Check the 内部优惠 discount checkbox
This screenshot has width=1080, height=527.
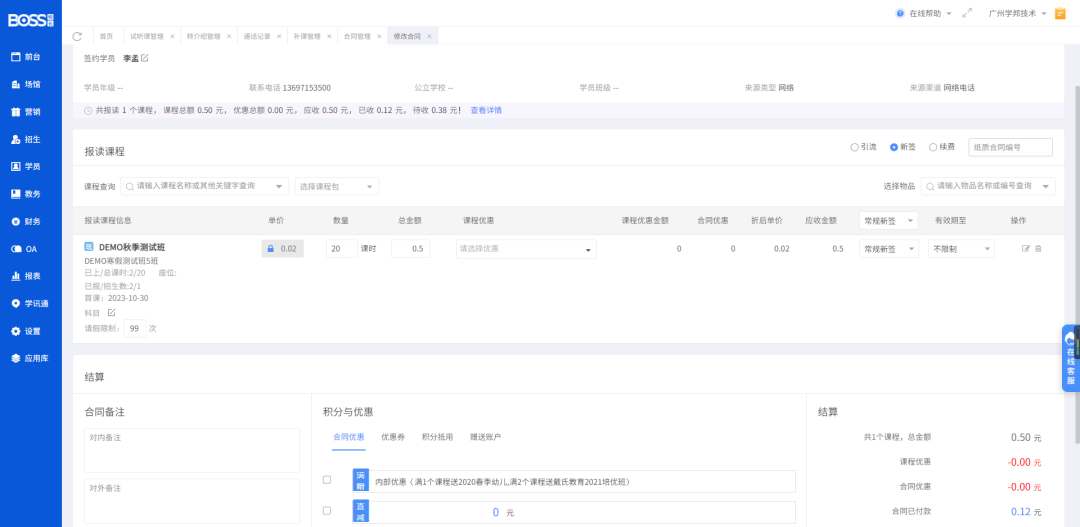pos(327,480)
